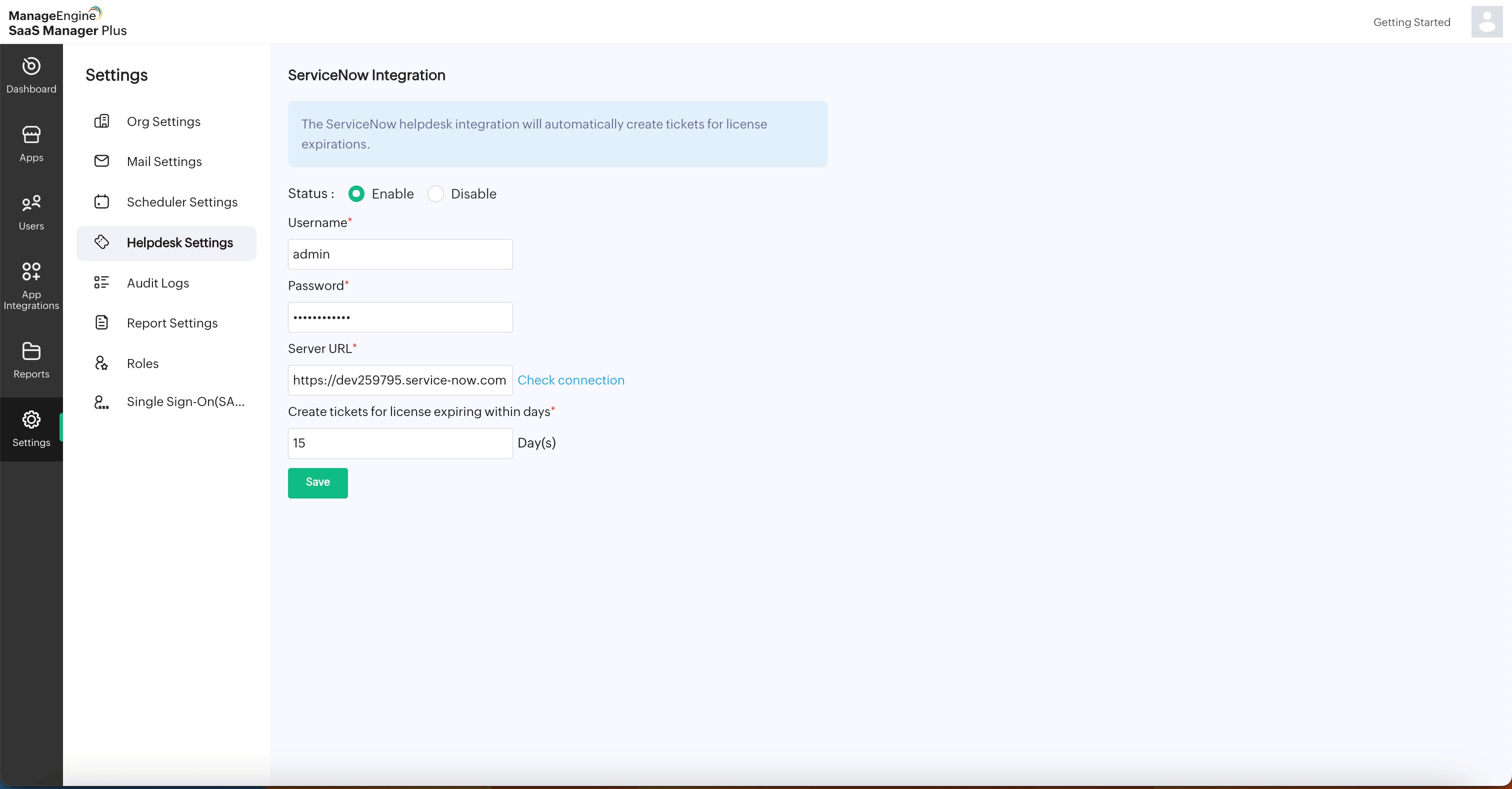Viewport: 1512px width, 789px height.
Task: Open the Apps store icon
Action: pyautogui.click(x=31, y=134)
